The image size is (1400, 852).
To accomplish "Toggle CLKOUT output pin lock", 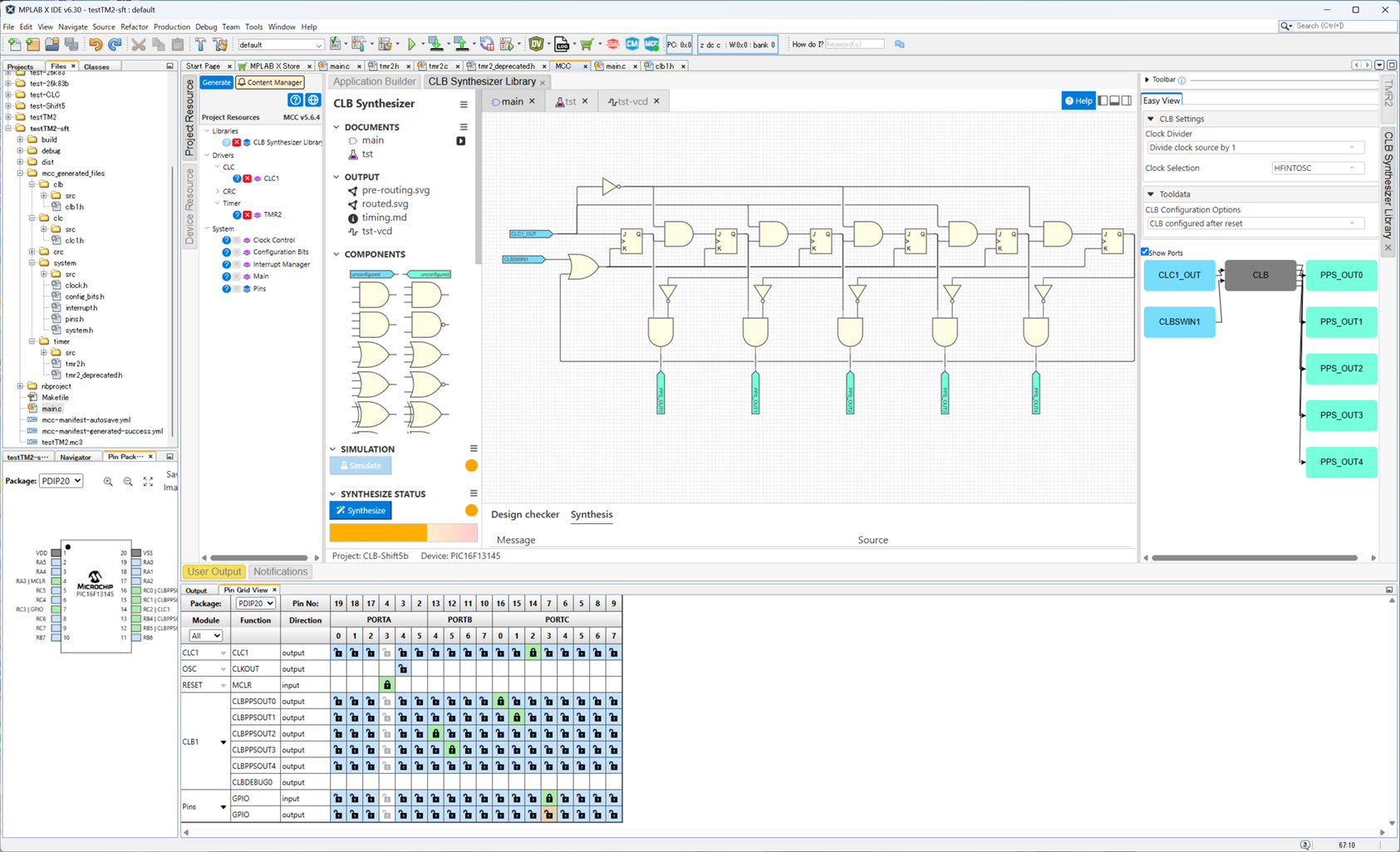I will pos(403,669).
